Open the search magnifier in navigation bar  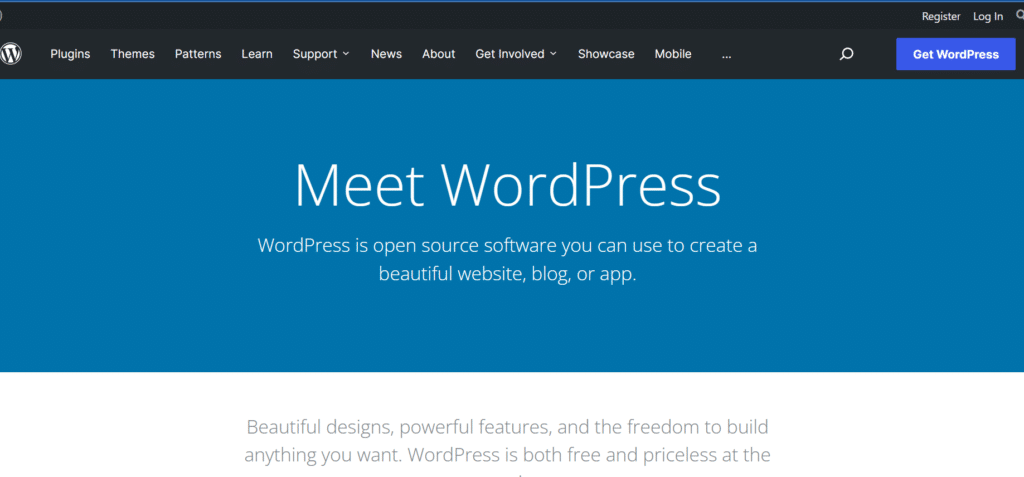pyautogui.click(x=846, y=54)
